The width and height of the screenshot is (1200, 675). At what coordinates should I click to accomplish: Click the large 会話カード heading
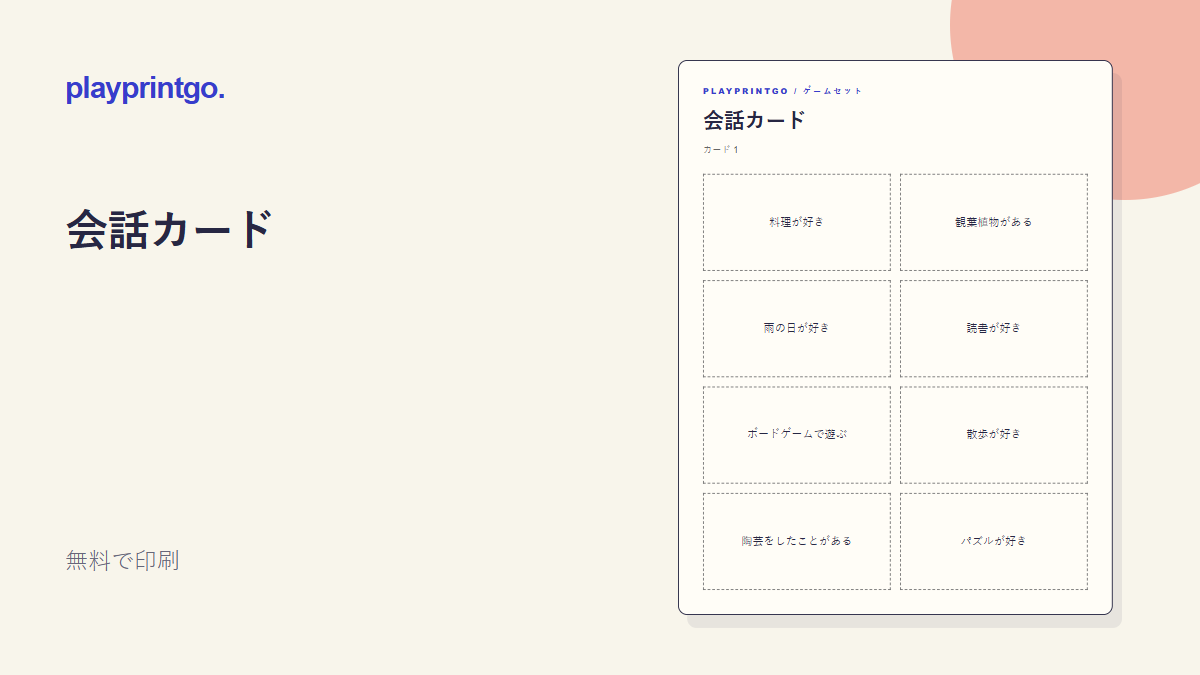pos(169,230)
